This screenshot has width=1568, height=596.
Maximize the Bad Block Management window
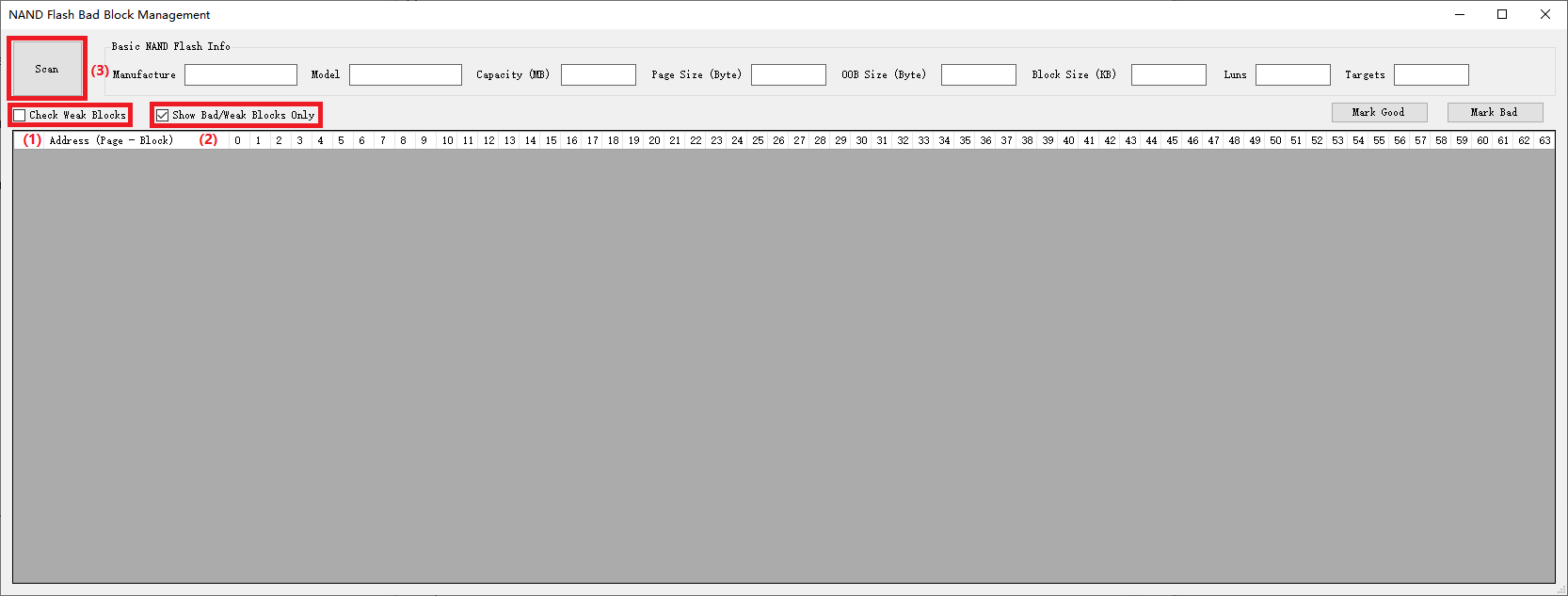click(x=1502, y=14)
